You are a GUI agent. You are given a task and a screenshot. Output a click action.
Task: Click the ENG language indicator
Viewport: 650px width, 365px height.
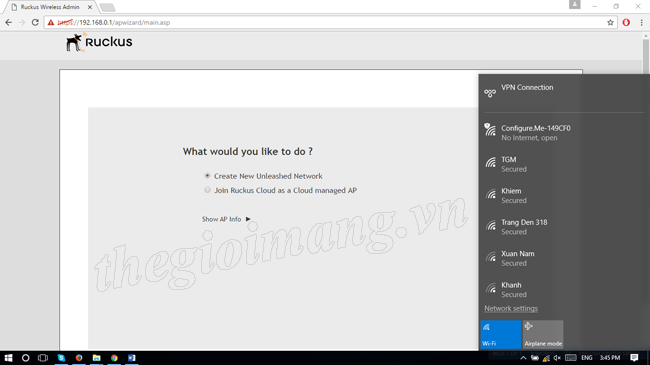click(x=587, y=358)
